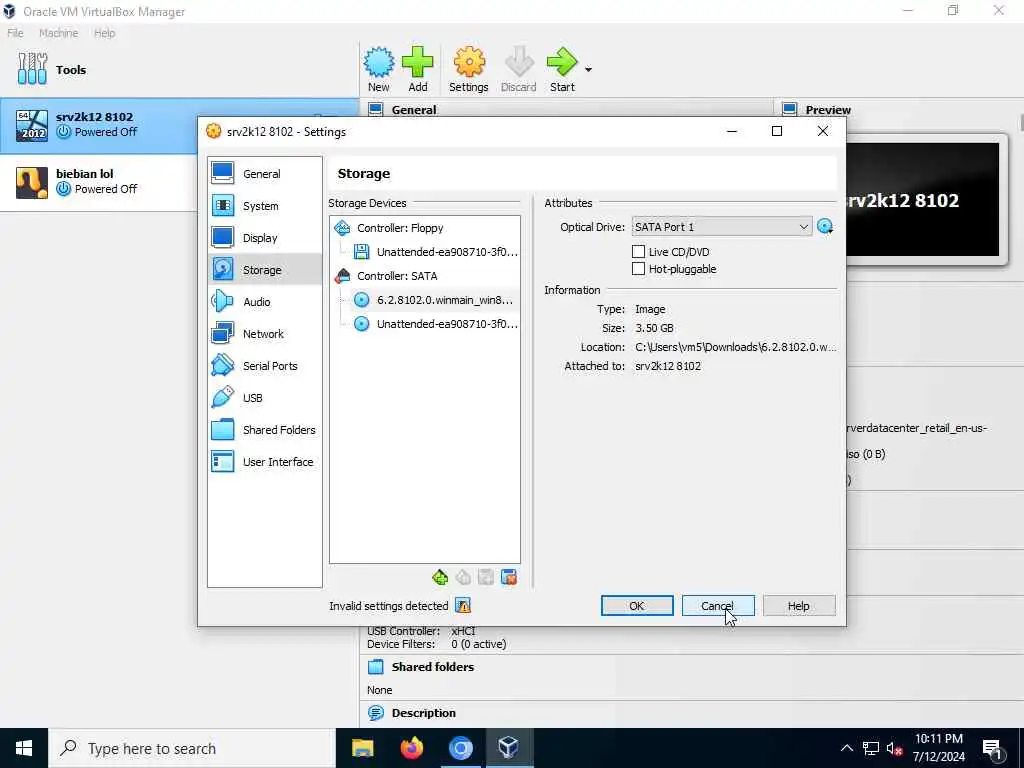Select the 6.2.8102.0.winmain_win8 optical disk
Image resolution: width=1024 pixels, height=768 pixels.
(x=436, y=300)
